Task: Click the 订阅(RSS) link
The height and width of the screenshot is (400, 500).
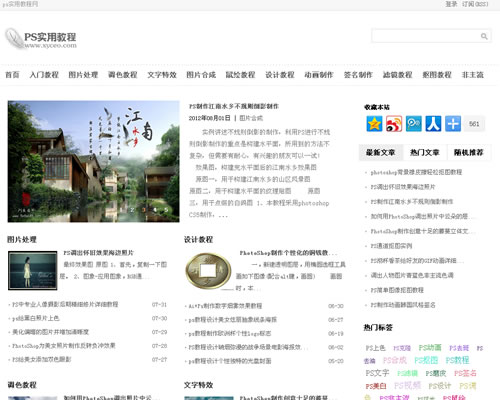Action: point(475,4)
